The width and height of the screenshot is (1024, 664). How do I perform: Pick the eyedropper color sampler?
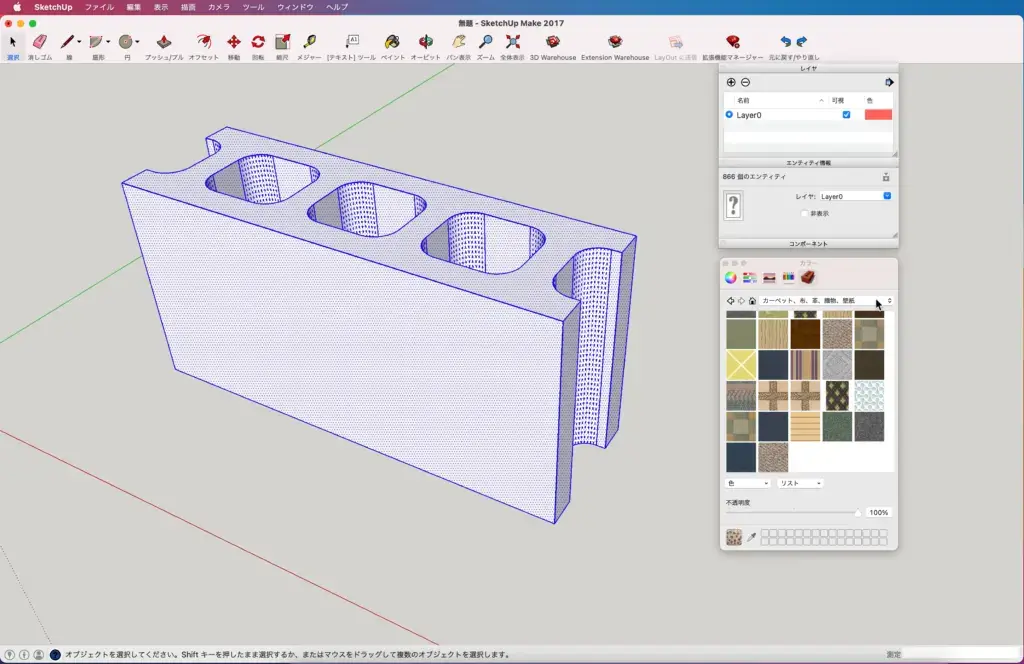752,537
